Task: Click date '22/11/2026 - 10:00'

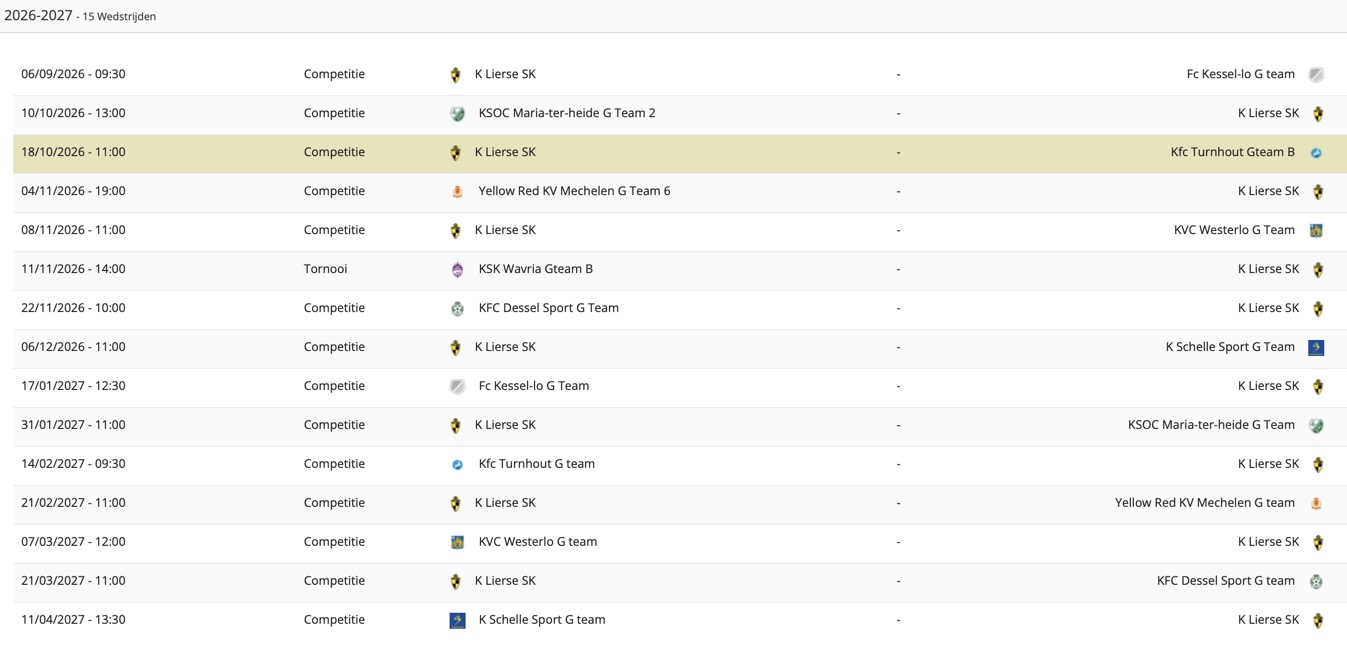Action: [x=73, y=308]
